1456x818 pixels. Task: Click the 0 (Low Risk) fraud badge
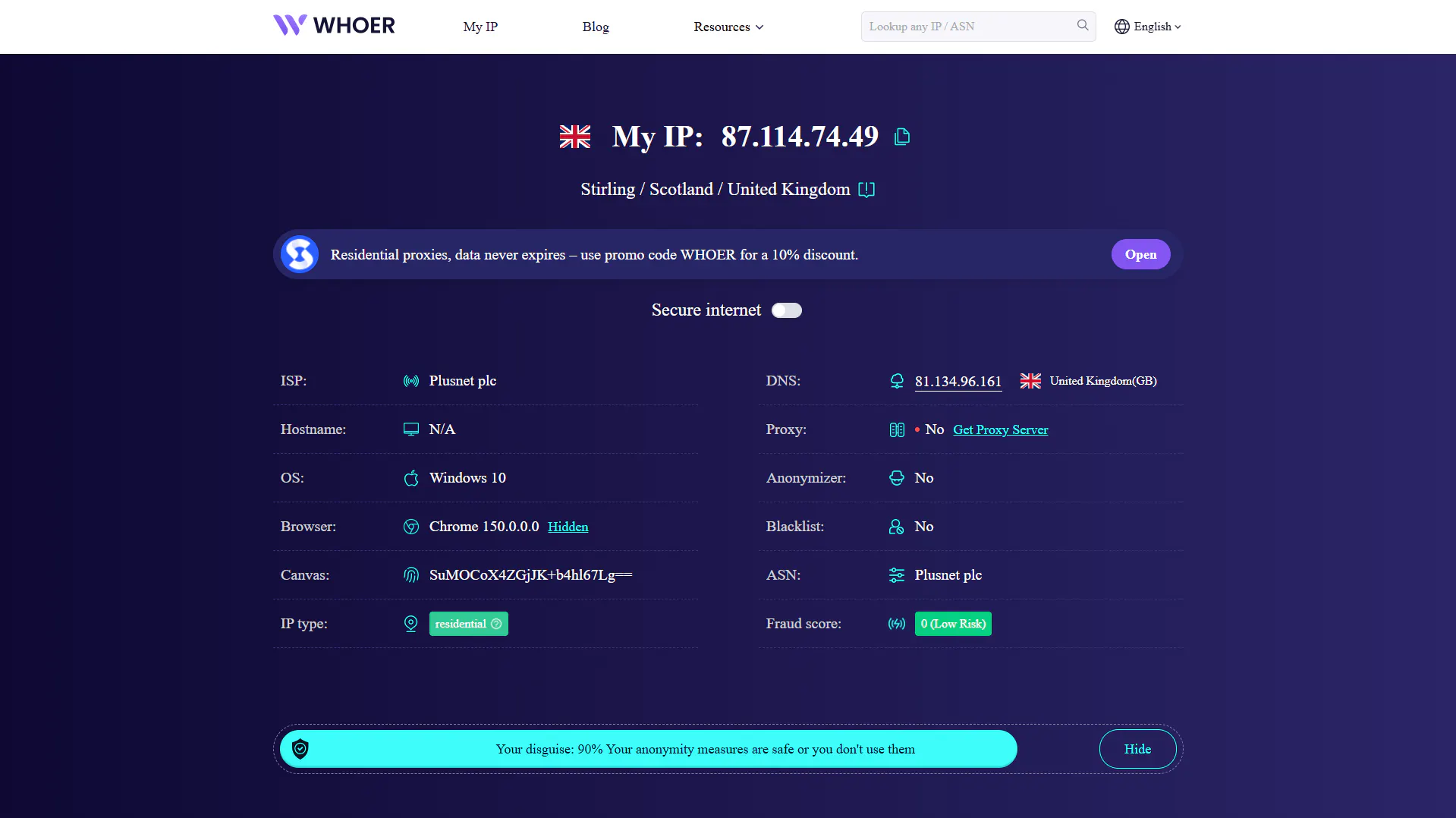953,624
